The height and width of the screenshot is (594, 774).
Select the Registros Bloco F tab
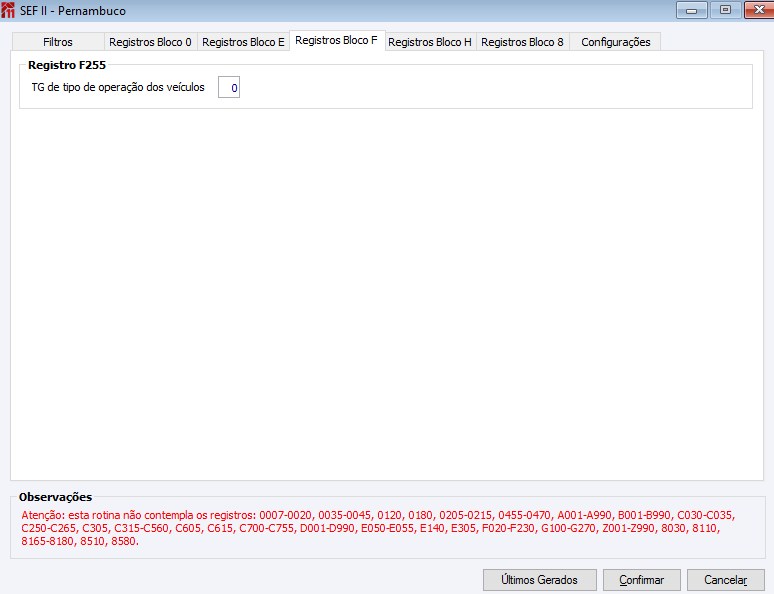click(337, 40)
